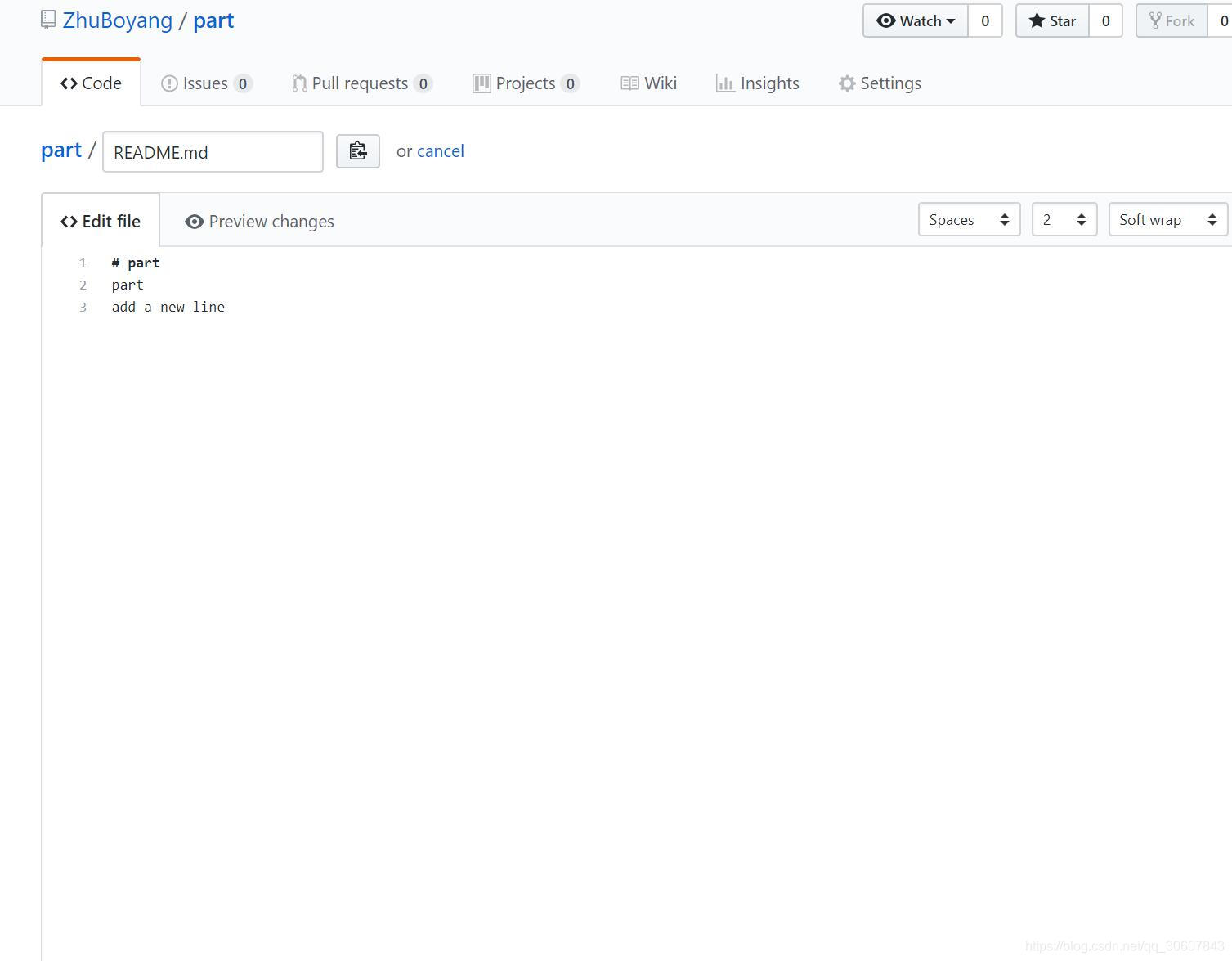Switch to Preview changes tab
This screenshot has height=961, width=1232.
pos(259,222)
